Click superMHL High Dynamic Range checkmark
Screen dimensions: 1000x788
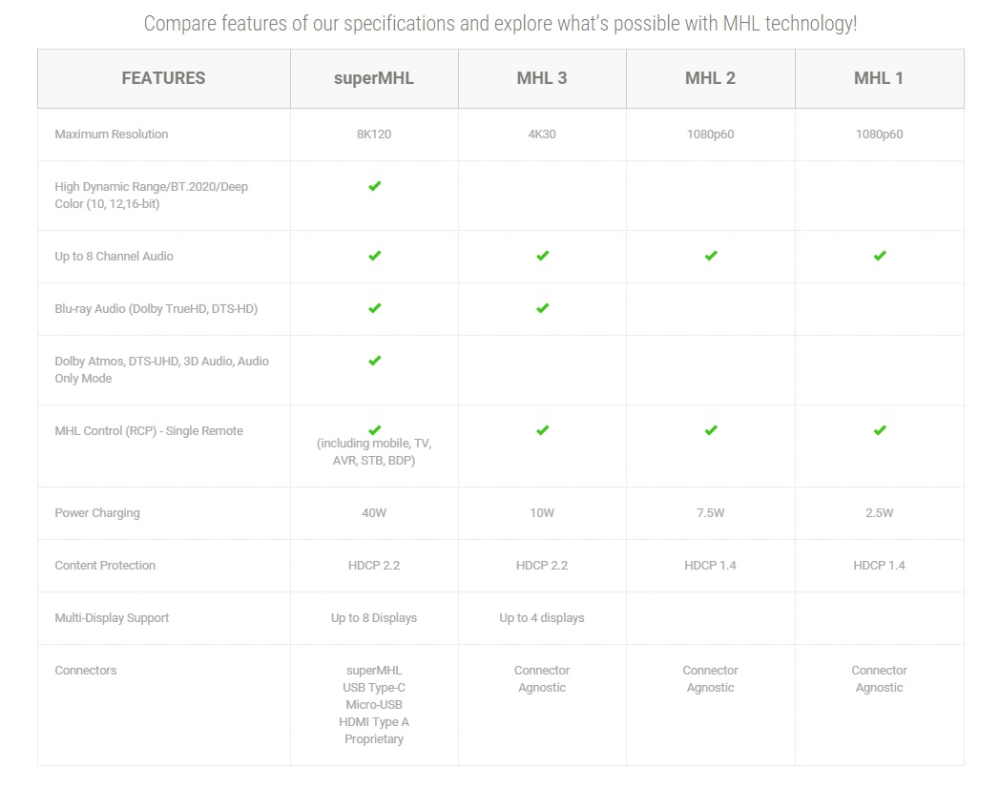374,187
